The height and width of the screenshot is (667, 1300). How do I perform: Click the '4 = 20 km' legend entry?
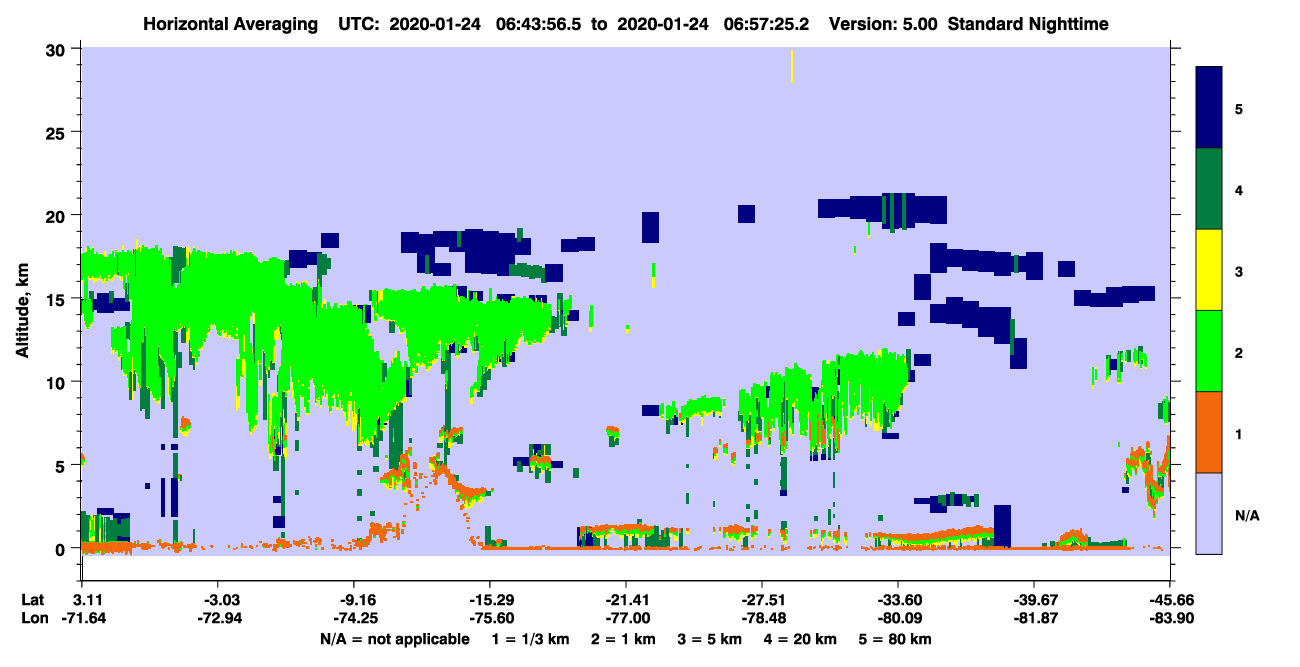800,639
